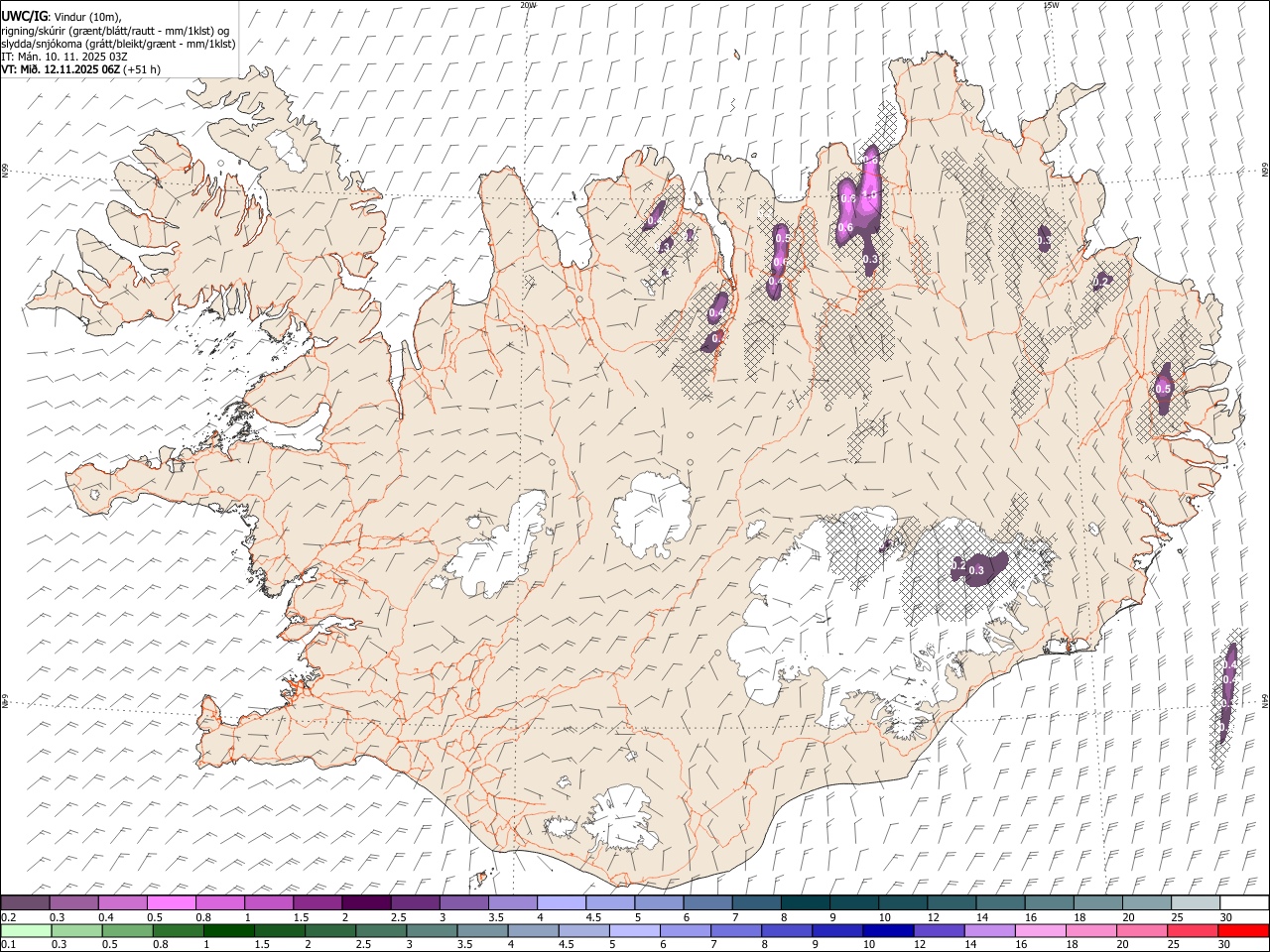
Task: Click the upper legend swatch between 1 and 1.5
Action: [269, 902]
